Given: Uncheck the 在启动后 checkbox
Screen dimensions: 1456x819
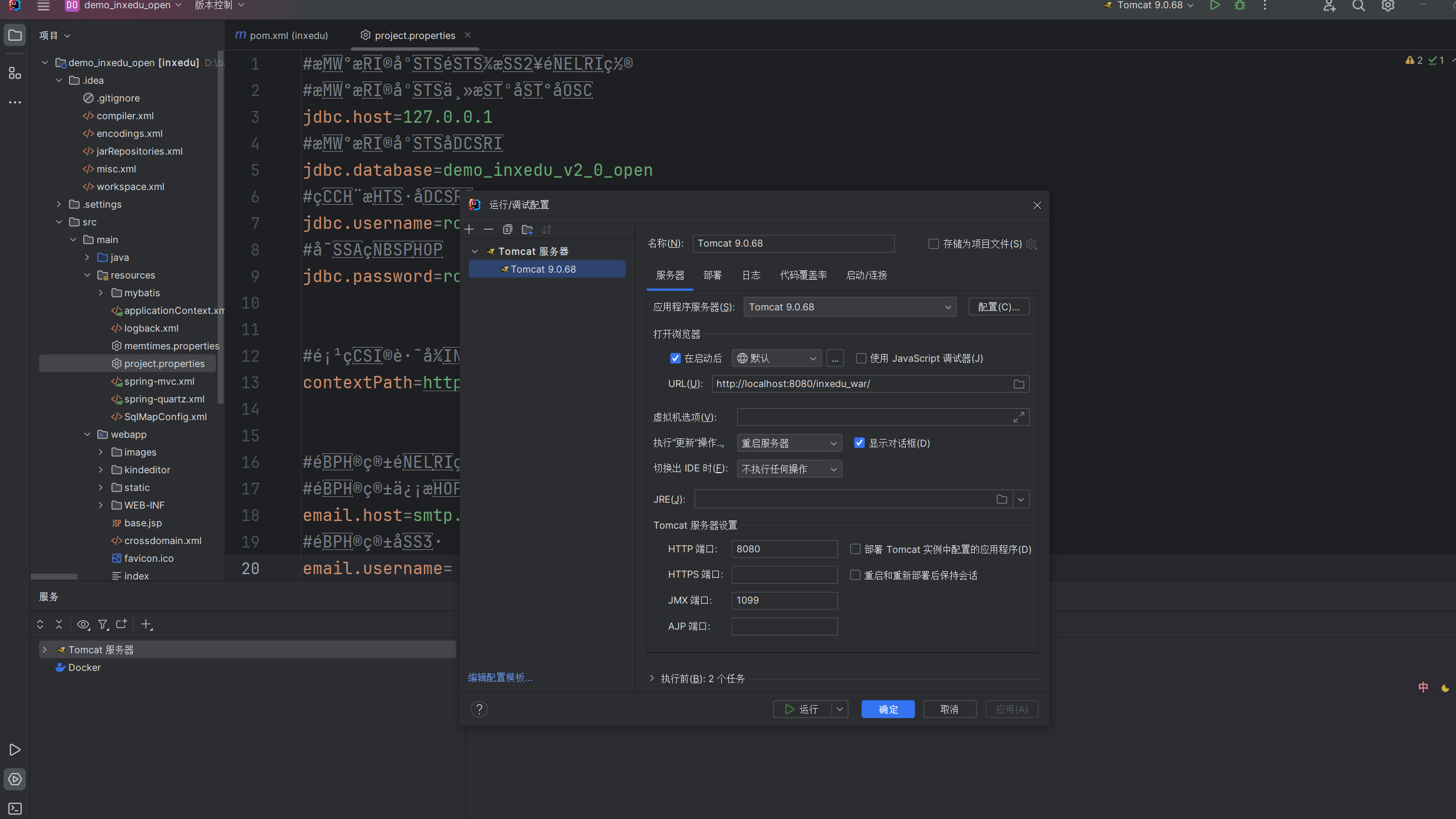Looking at the screenshot, I should click(x=676, y=358).
